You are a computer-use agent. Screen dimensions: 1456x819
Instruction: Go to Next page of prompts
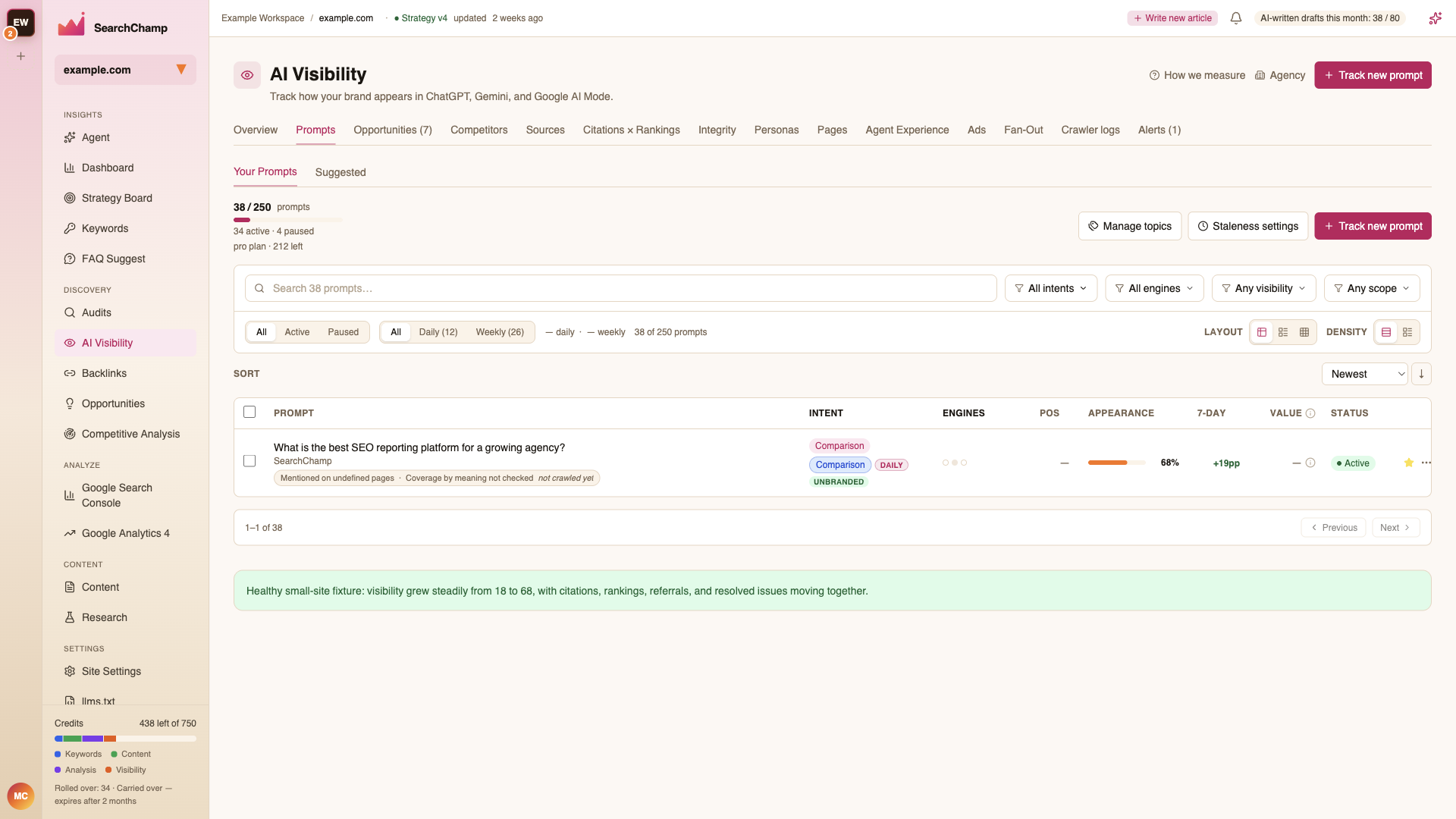pyautogui.click(x=1395, y=528)
